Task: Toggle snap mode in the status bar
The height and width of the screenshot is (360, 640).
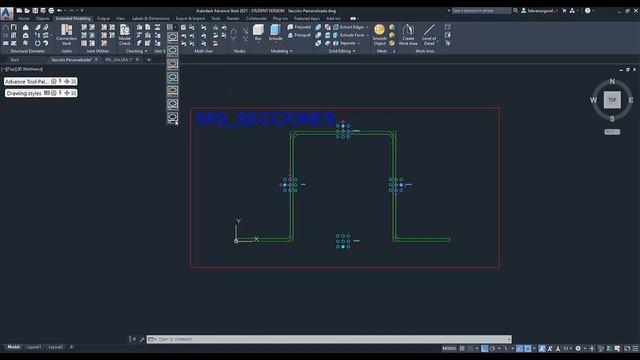Action: (471, 349)
